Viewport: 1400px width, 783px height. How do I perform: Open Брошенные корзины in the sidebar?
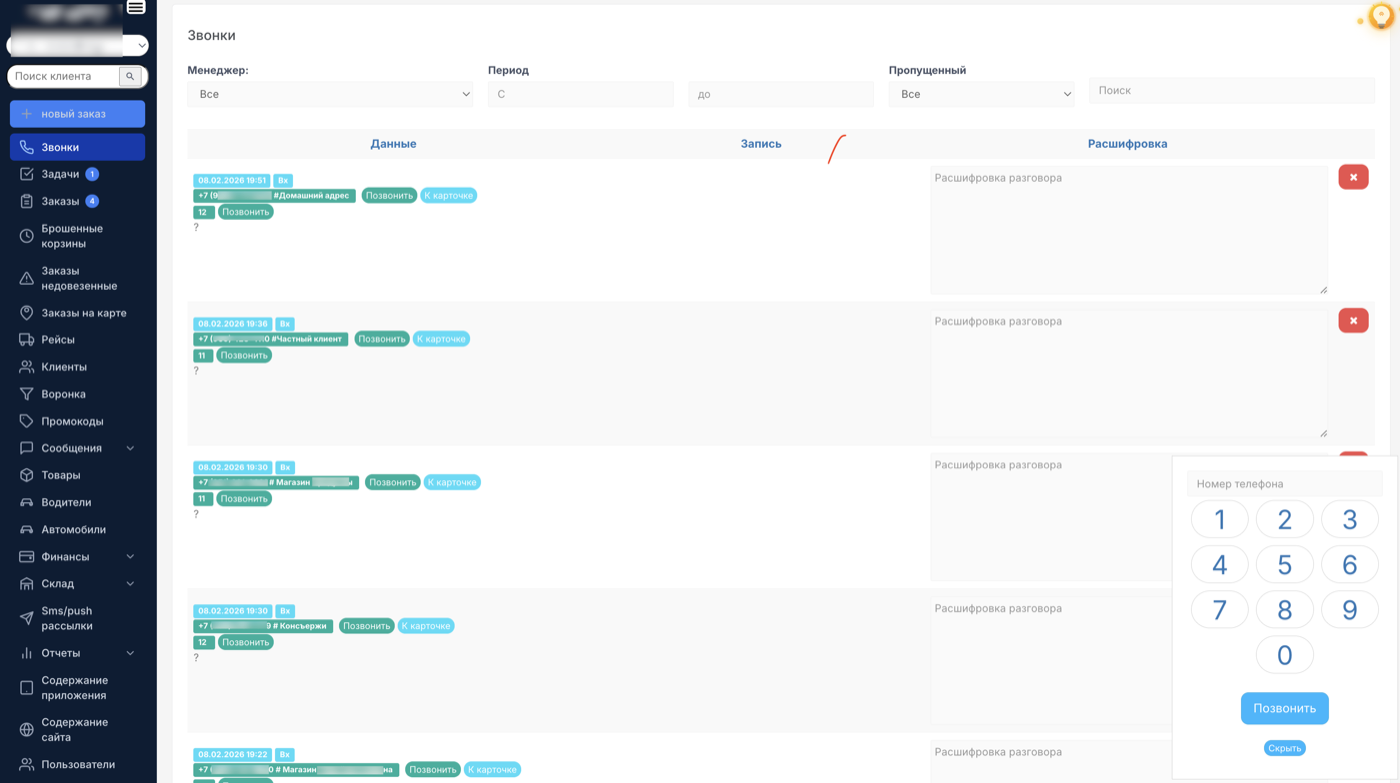(72, 236)
